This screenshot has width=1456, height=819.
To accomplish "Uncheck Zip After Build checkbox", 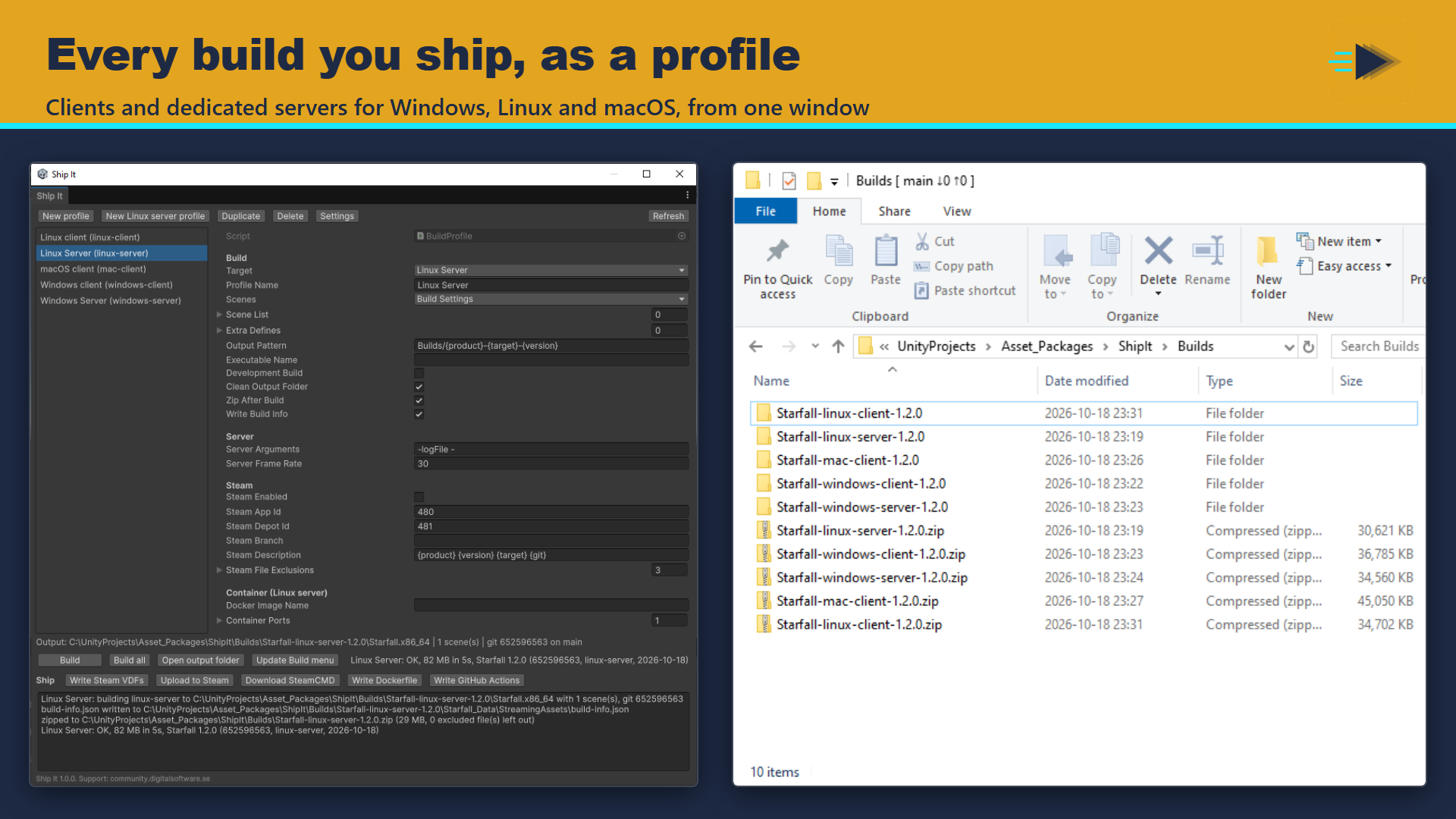I will [419, 400].
